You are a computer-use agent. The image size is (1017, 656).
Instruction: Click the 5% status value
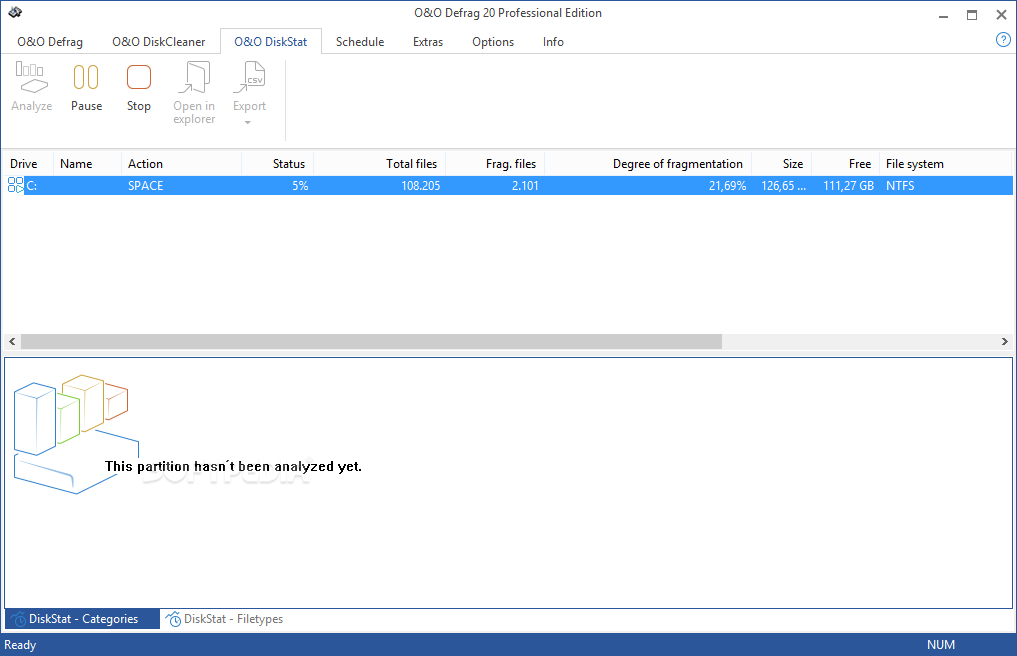click(x=300, y=186)
